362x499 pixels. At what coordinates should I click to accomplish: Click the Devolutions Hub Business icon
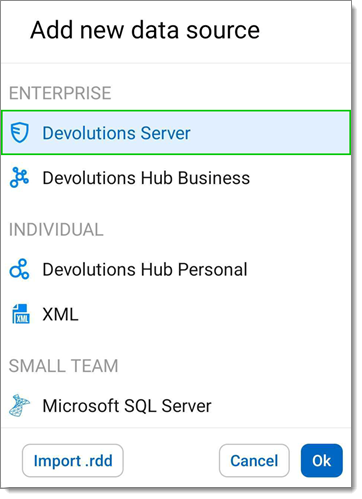[x=19, y=177]
